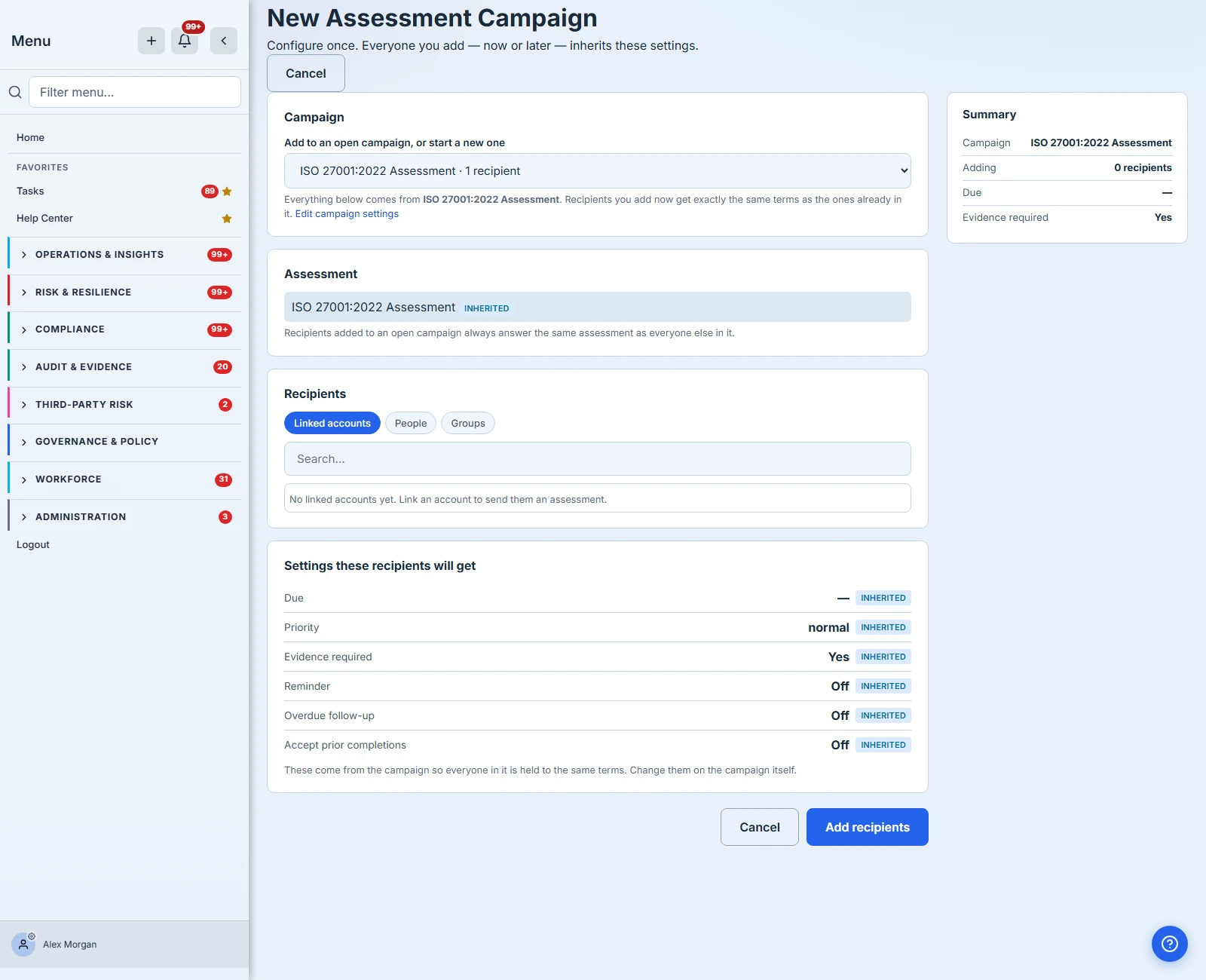
Task: Click the Filter menu input field
Action: point(135,92)
